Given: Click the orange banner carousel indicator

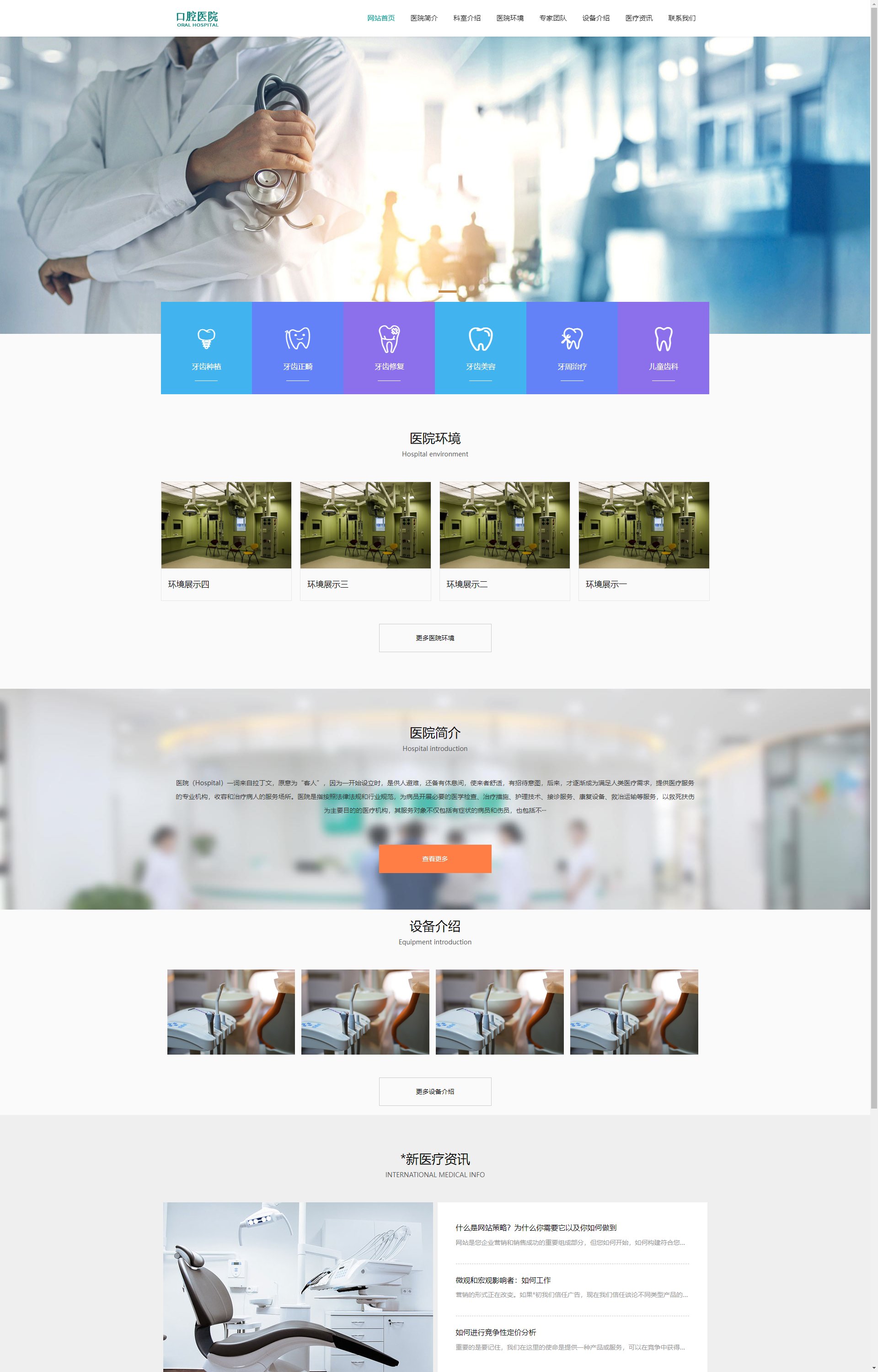Looking at the screenshot, I should 447,291.
